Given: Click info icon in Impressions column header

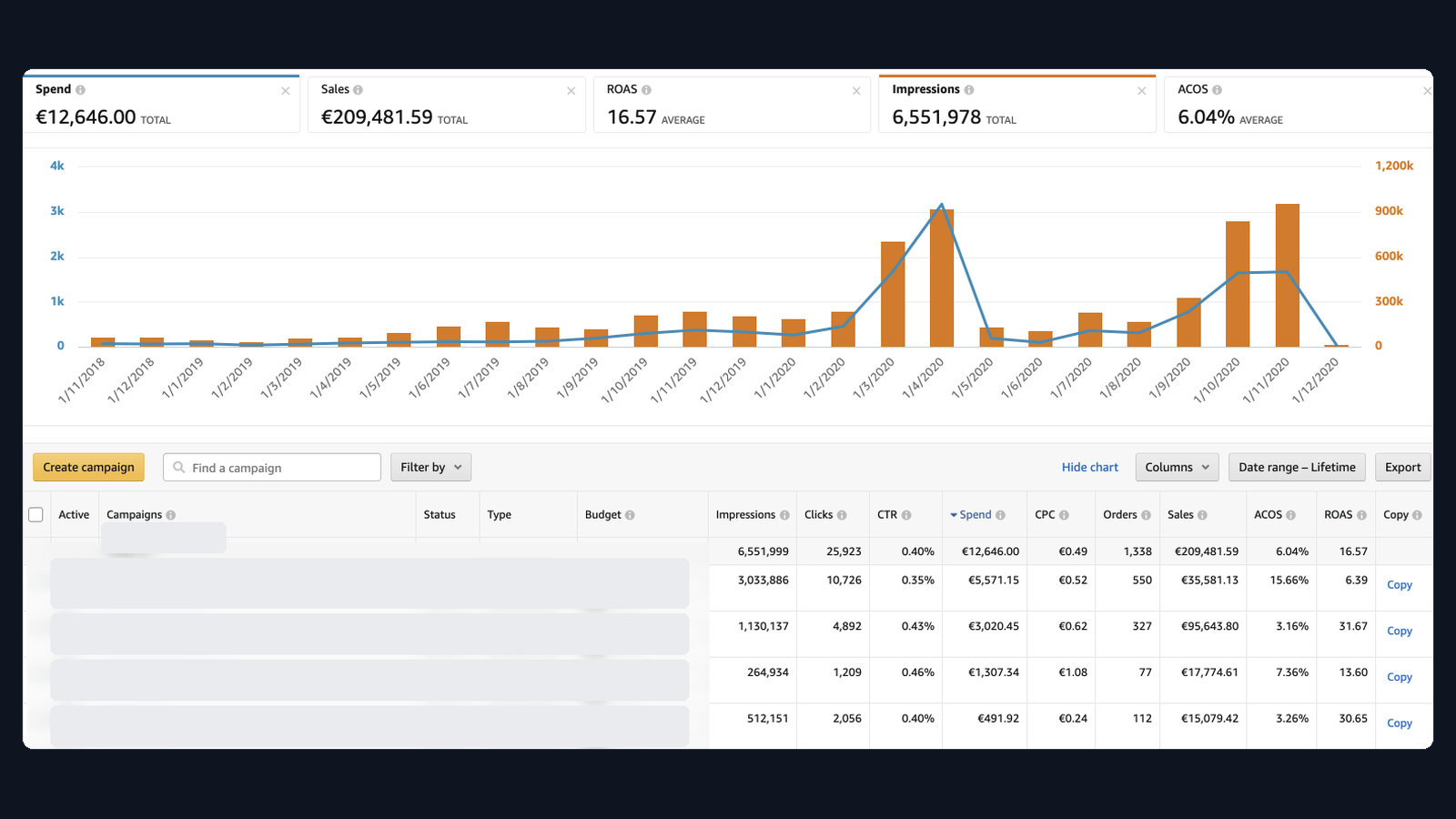Looking at the screenshot, I should (x=784, y=515).
